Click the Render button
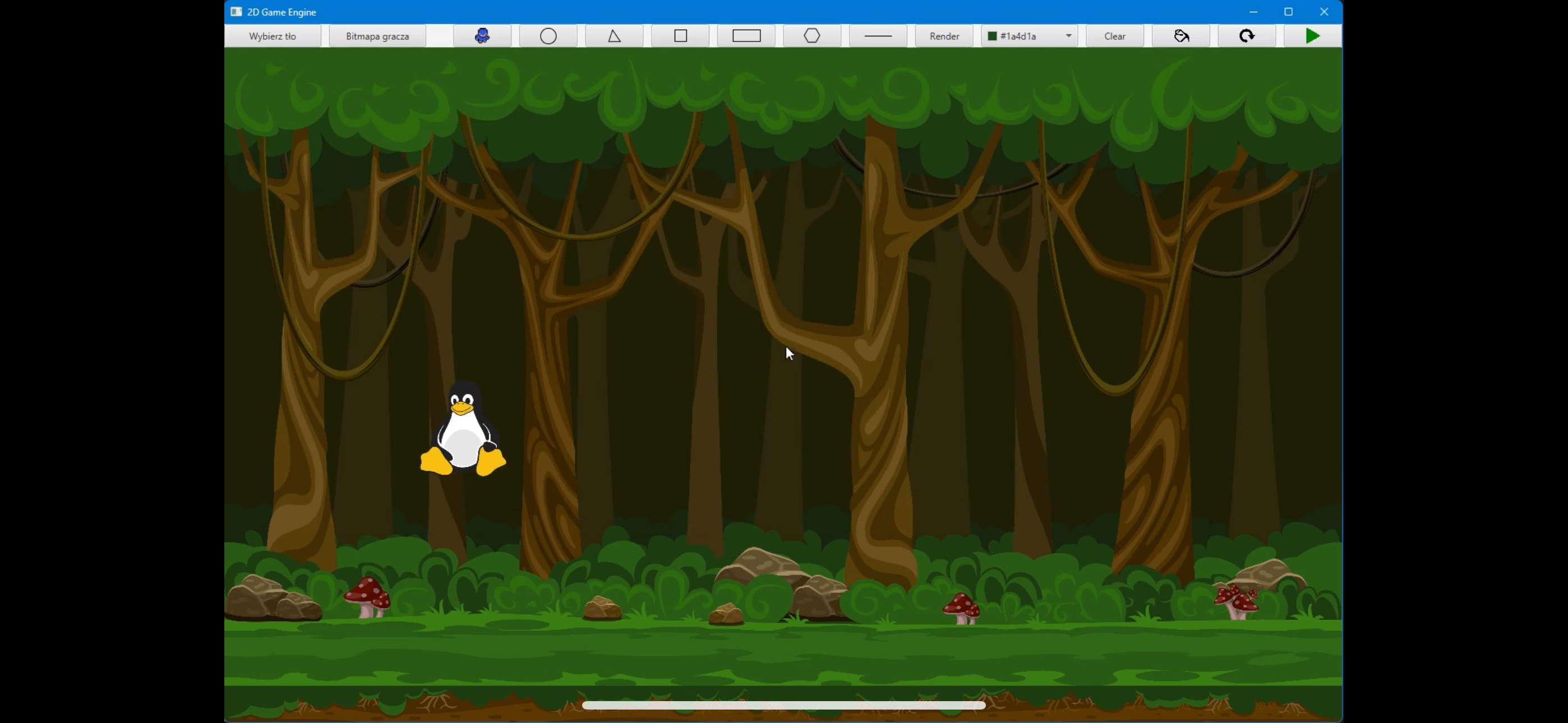Image resolution: width=1568 pixels, height=723 pixels. pos(944,36)
